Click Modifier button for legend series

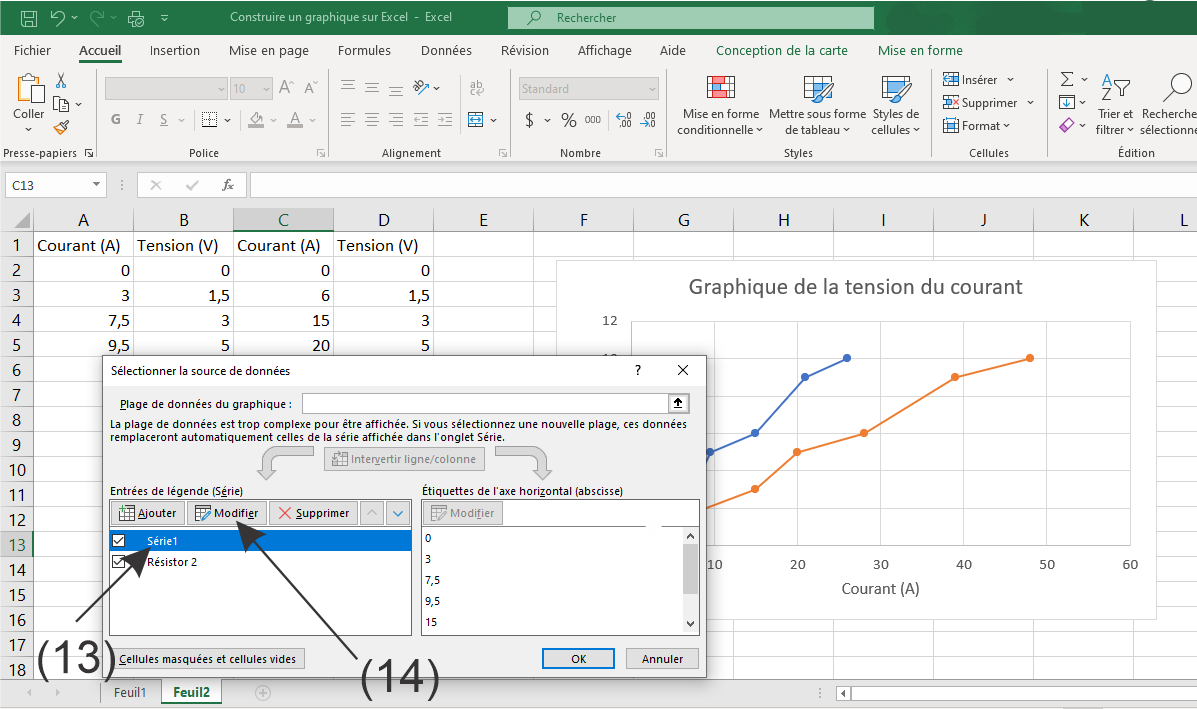pos(226,513)
